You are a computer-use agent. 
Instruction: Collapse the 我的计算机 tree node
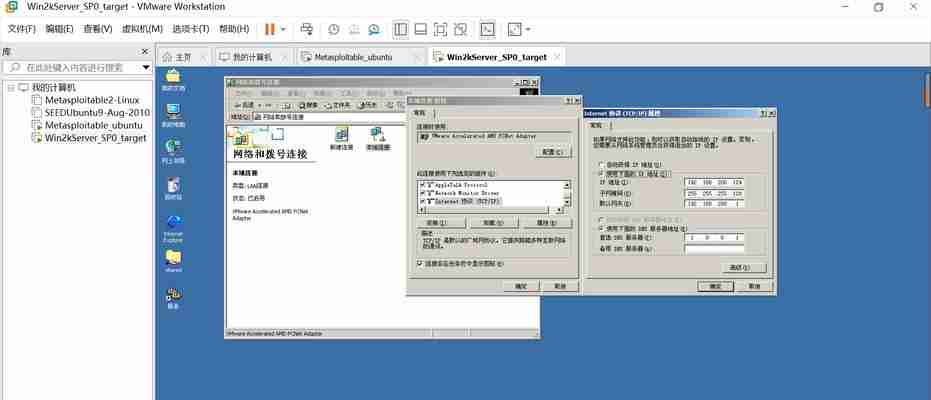pyautogui.click(x=10, y=88)
